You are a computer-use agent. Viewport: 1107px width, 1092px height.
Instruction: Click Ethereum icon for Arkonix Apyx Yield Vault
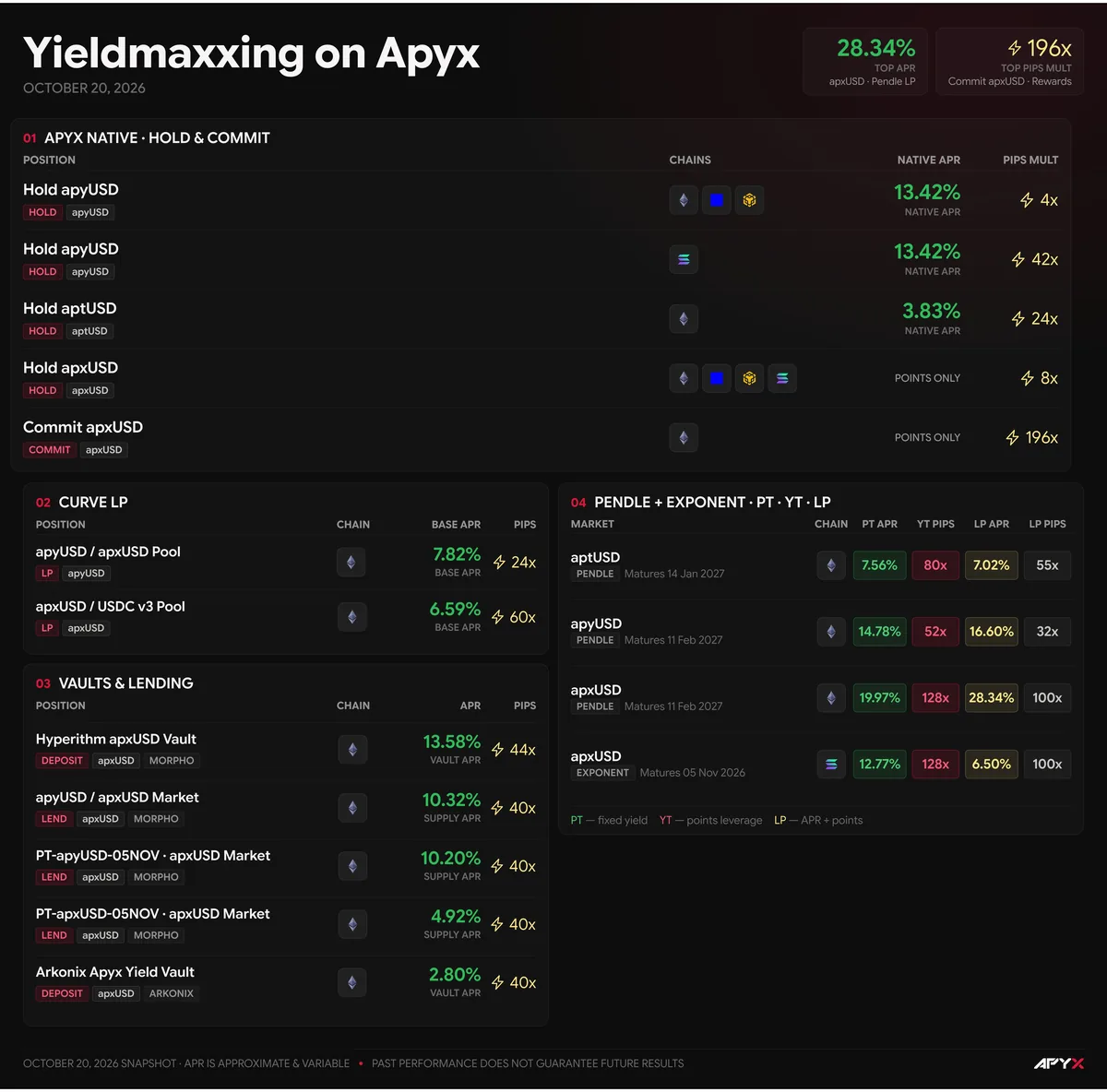coord(352,982)
